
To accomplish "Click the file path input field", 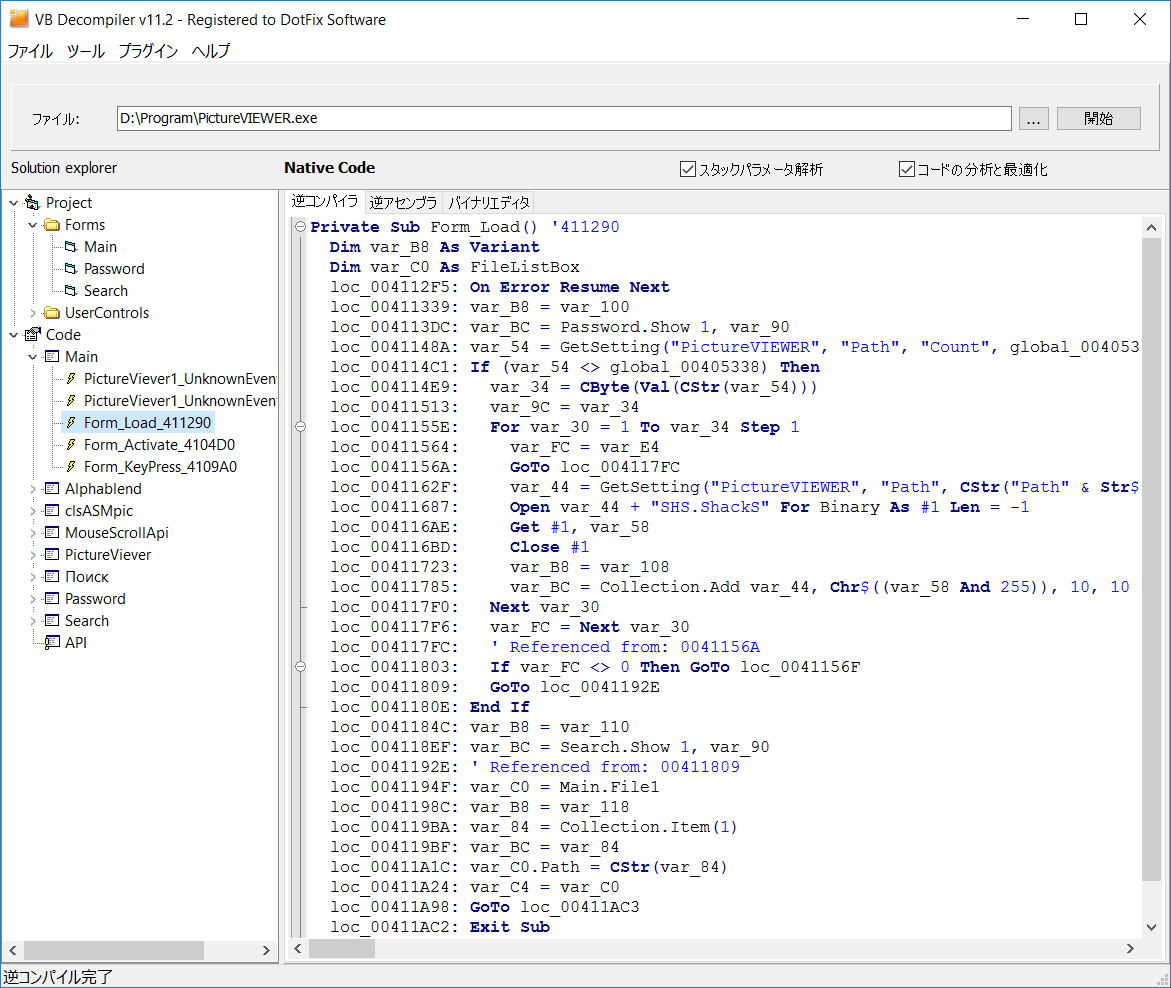I will coord(564,118).
